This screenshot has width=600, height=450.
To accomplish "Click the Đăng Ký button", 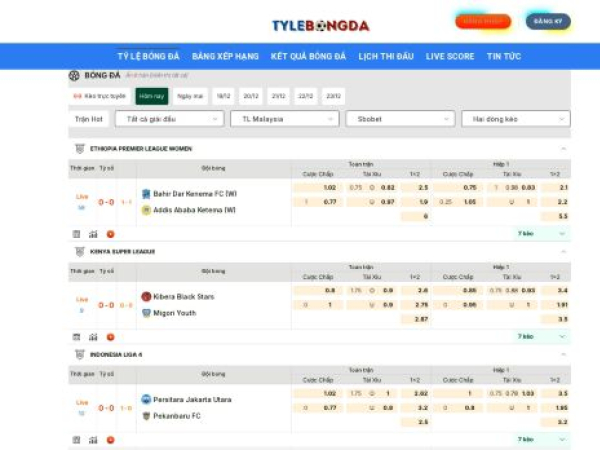I will [x=548, y=21].
